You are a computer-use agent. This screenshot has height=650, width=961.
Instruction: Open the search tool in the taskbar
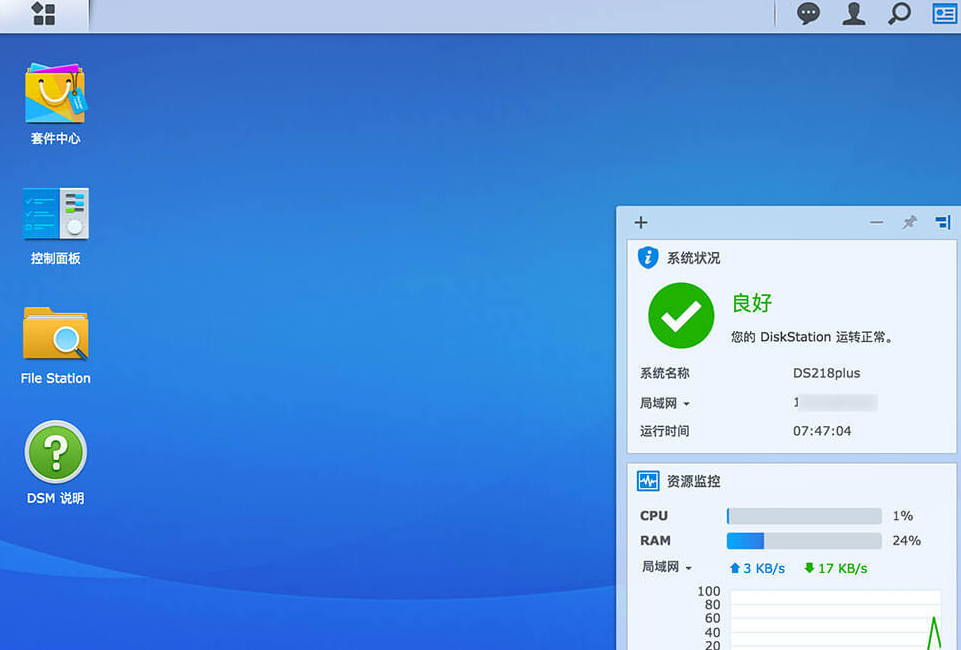898,14
